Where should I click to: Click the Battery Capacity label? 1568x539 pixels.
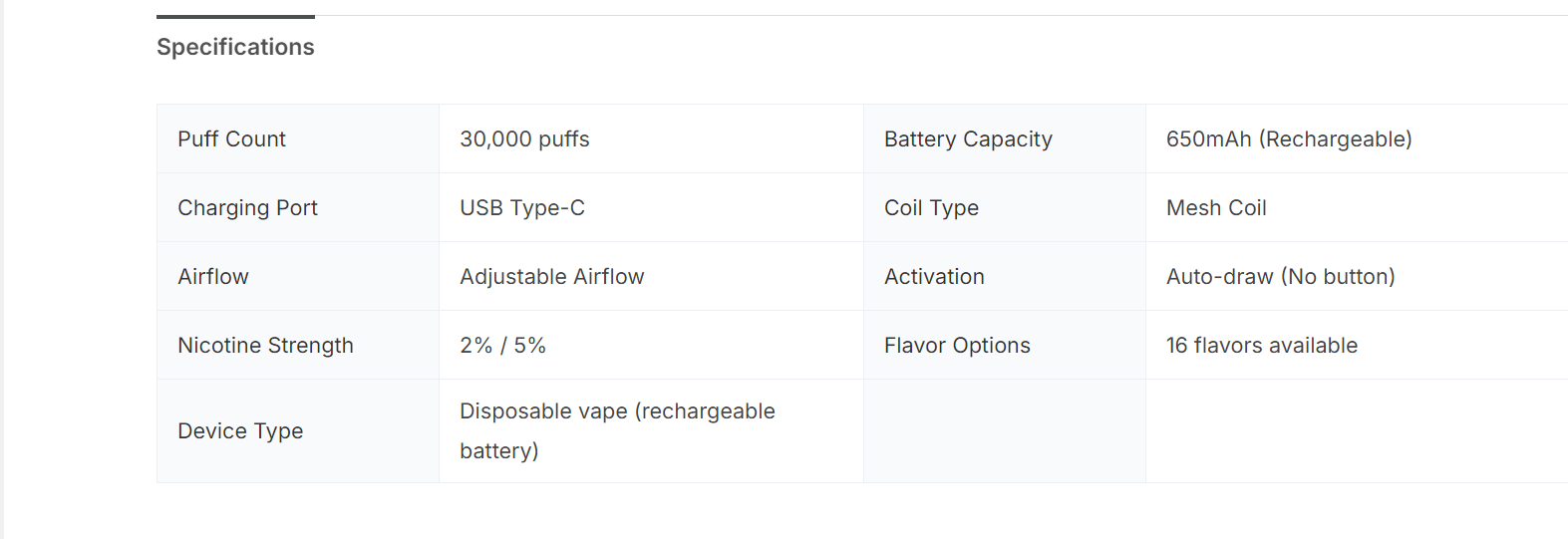pos(968,139)
